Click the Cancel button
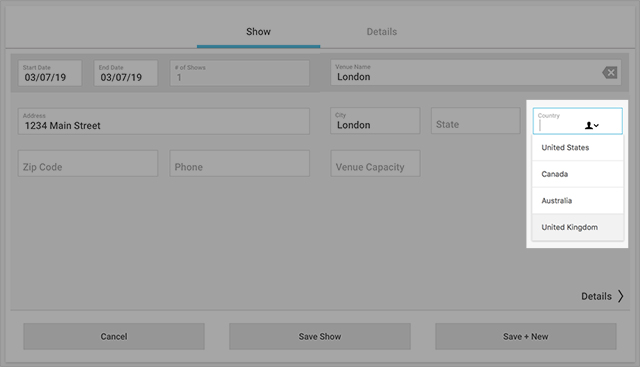This screenshot has height=367, width=640. (x=114, y=336)
